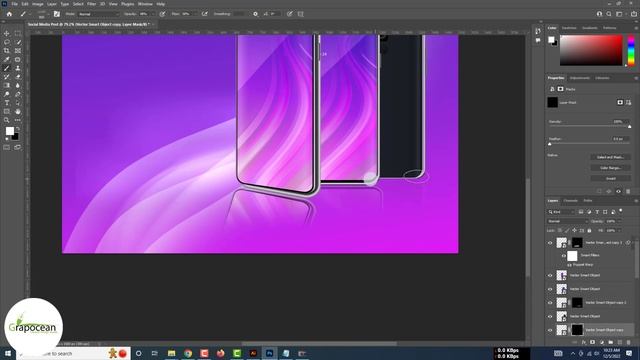Open the Window menu
640x360 pixels.
145,4
